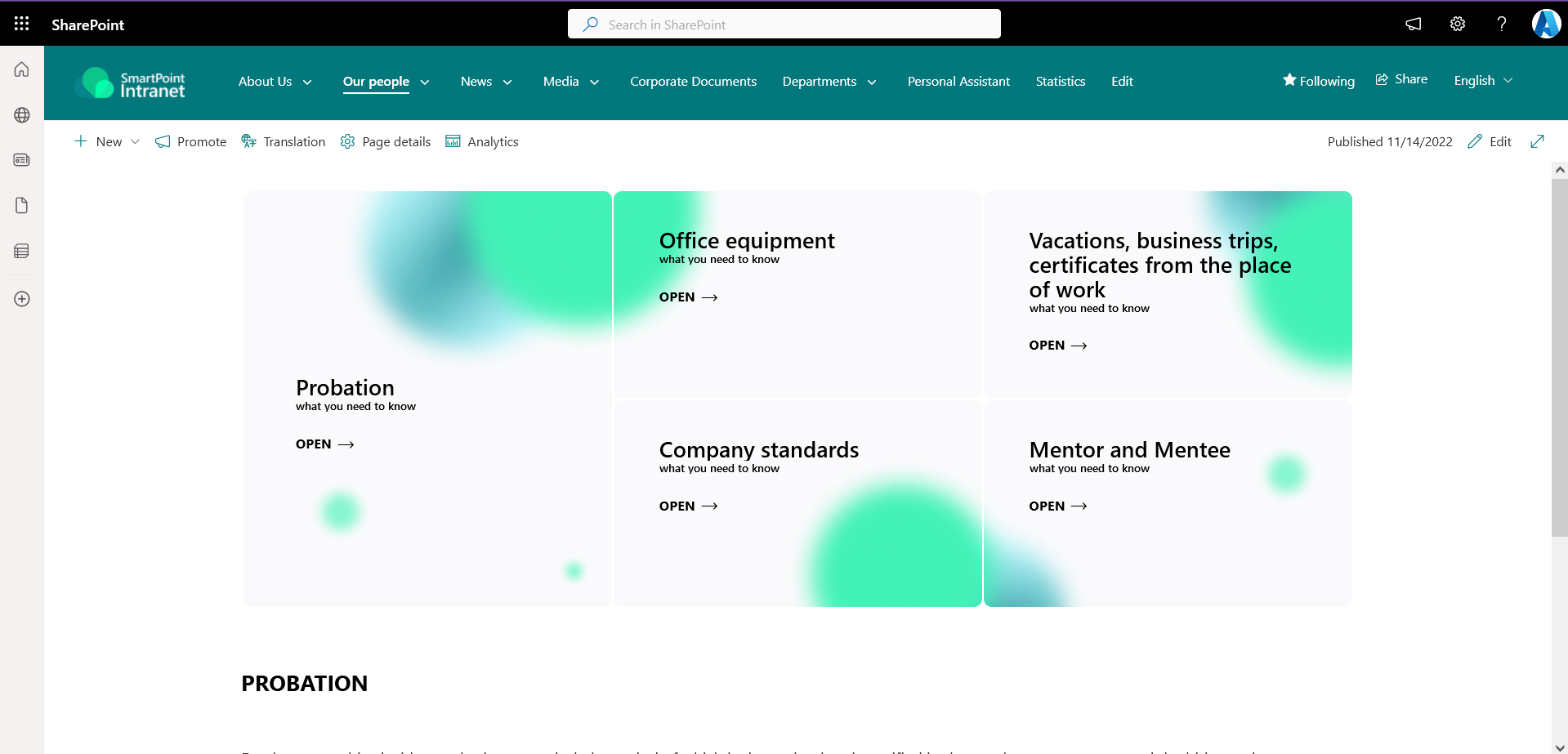This screenshot has height=754, width=1568.
Task: Open My sites globe icon in sidebar
Action: pyautogui.click(x=22, y=115)
